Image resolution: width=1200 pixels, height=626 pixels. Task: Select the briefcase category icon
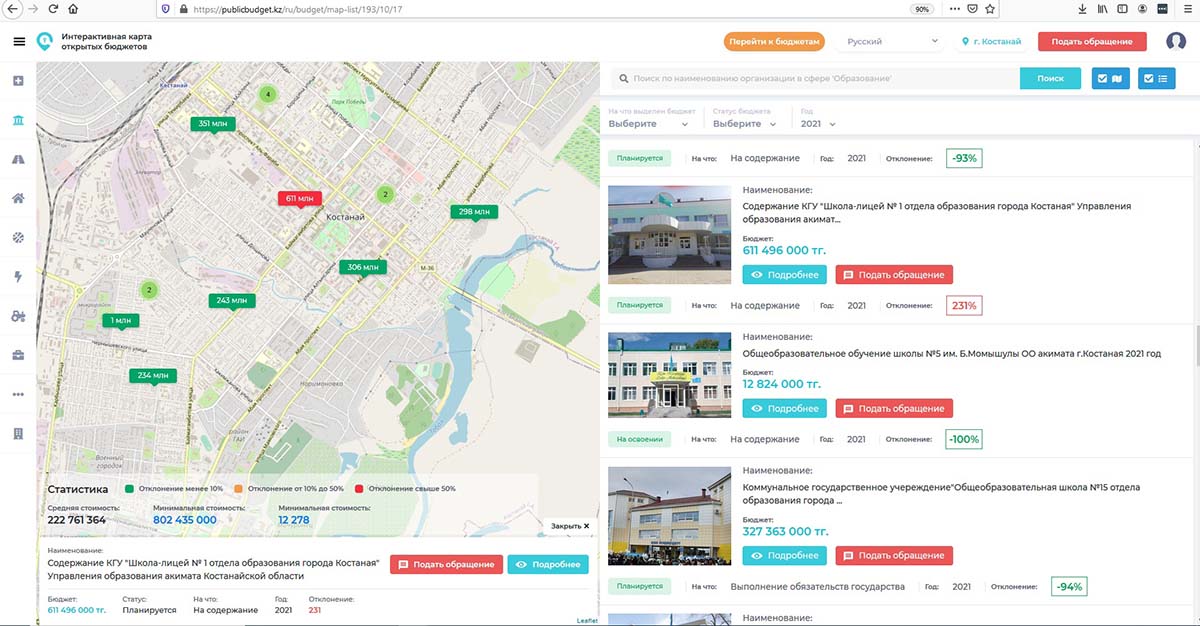tap(18, 355)
